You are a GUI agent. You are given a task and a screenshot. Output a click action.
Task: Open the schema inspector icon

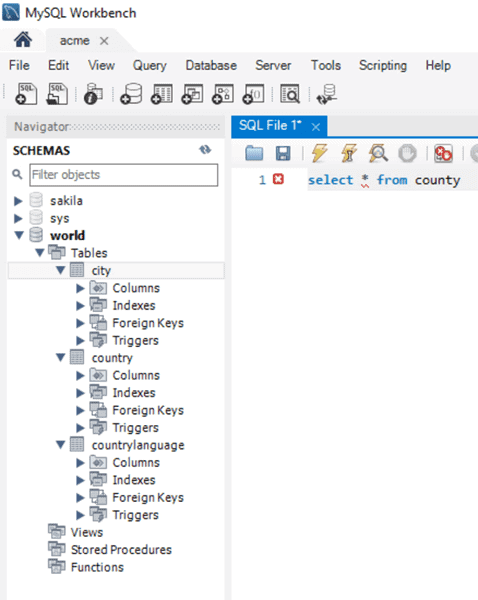[93, 94]
